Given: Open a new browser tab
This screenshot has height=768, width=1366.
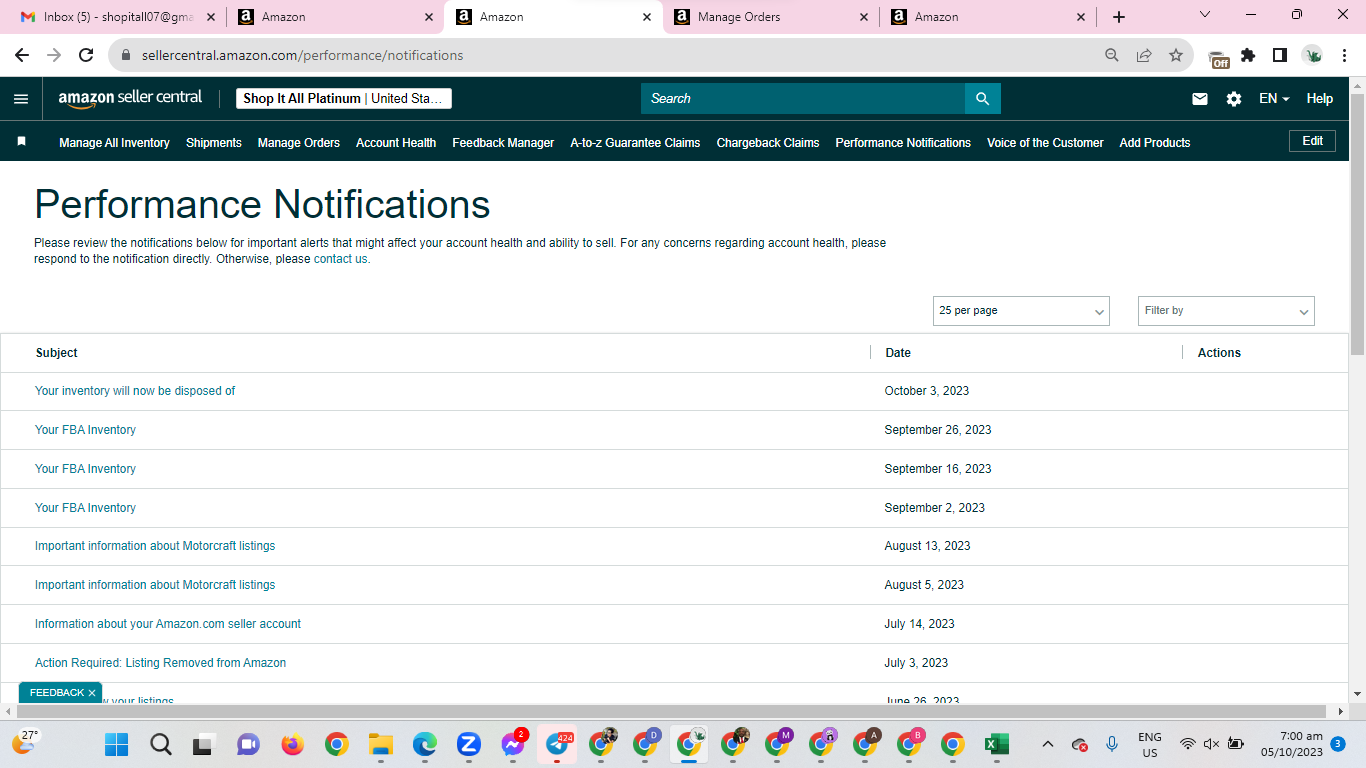Looking at the screenshot, I should [1119, 17].
